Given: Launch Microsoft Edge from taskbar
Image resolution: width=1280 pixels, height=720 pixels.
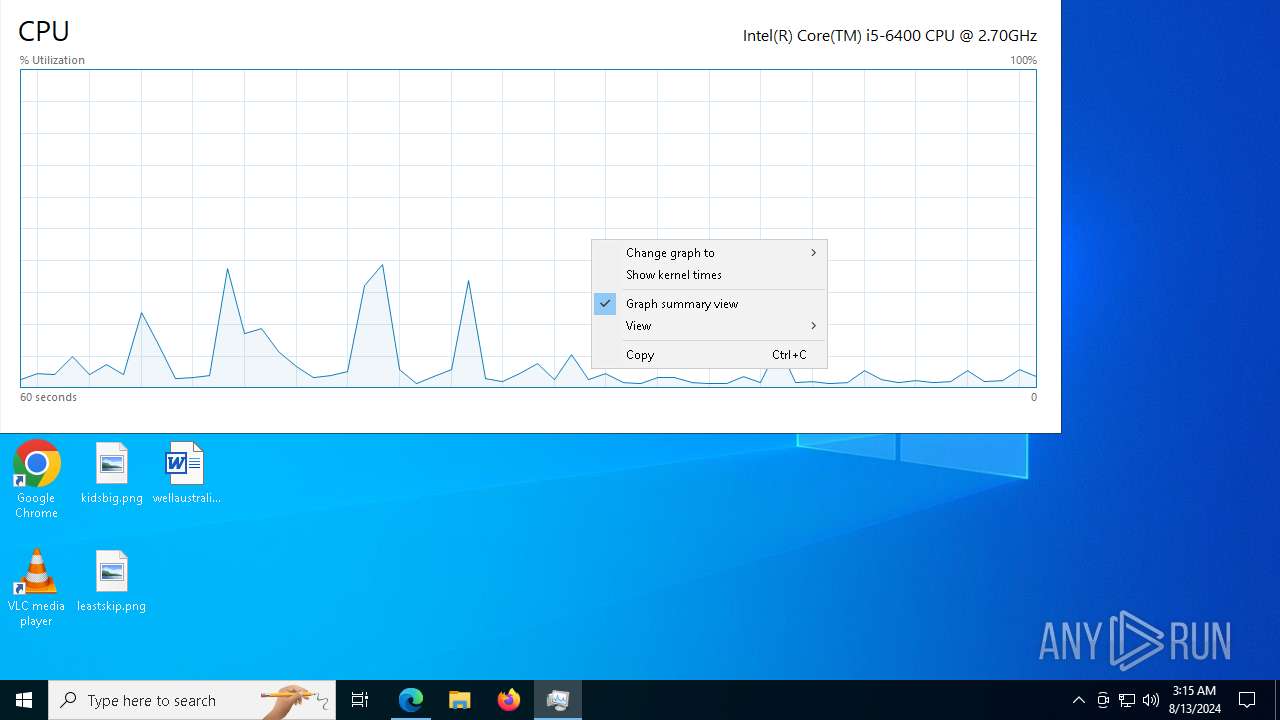Looking at the screenshot, I should [x=411, y=700].
